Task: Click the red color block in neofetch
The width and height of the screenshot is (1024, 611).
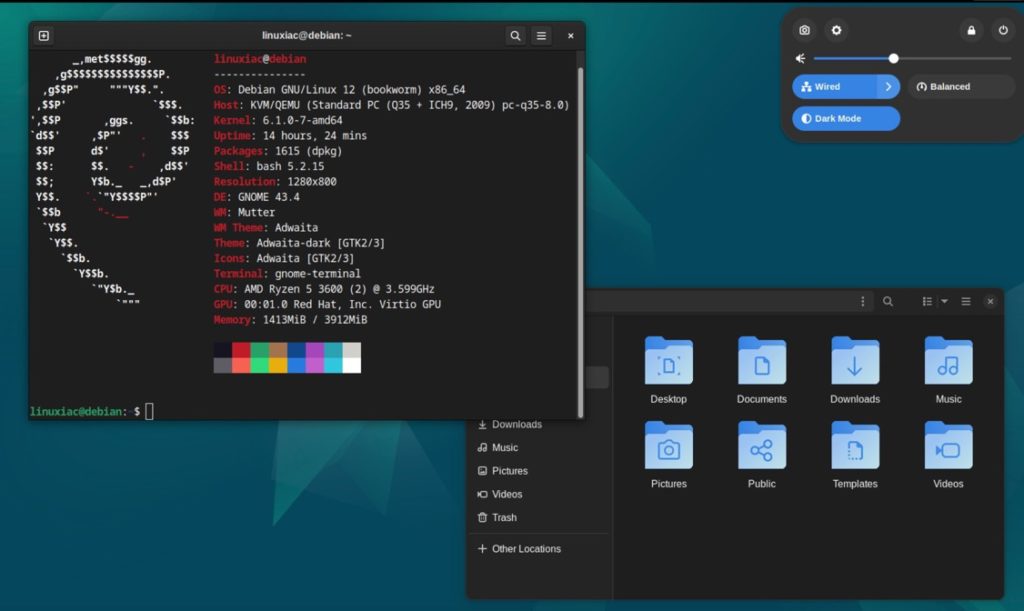Action: [241, 350]
